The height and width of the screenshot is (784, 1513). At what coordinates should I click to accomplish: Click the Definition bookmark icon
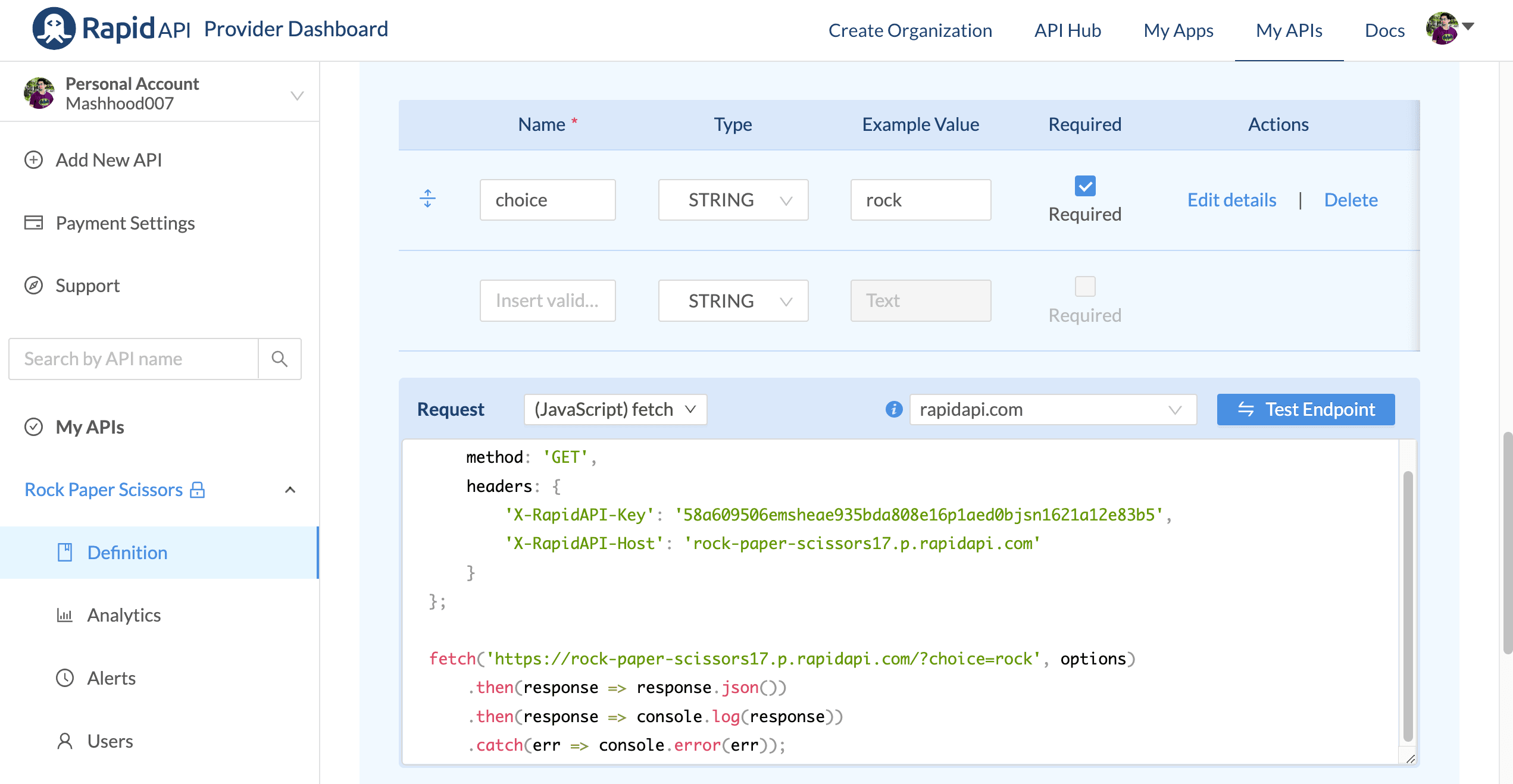point(64,553)
